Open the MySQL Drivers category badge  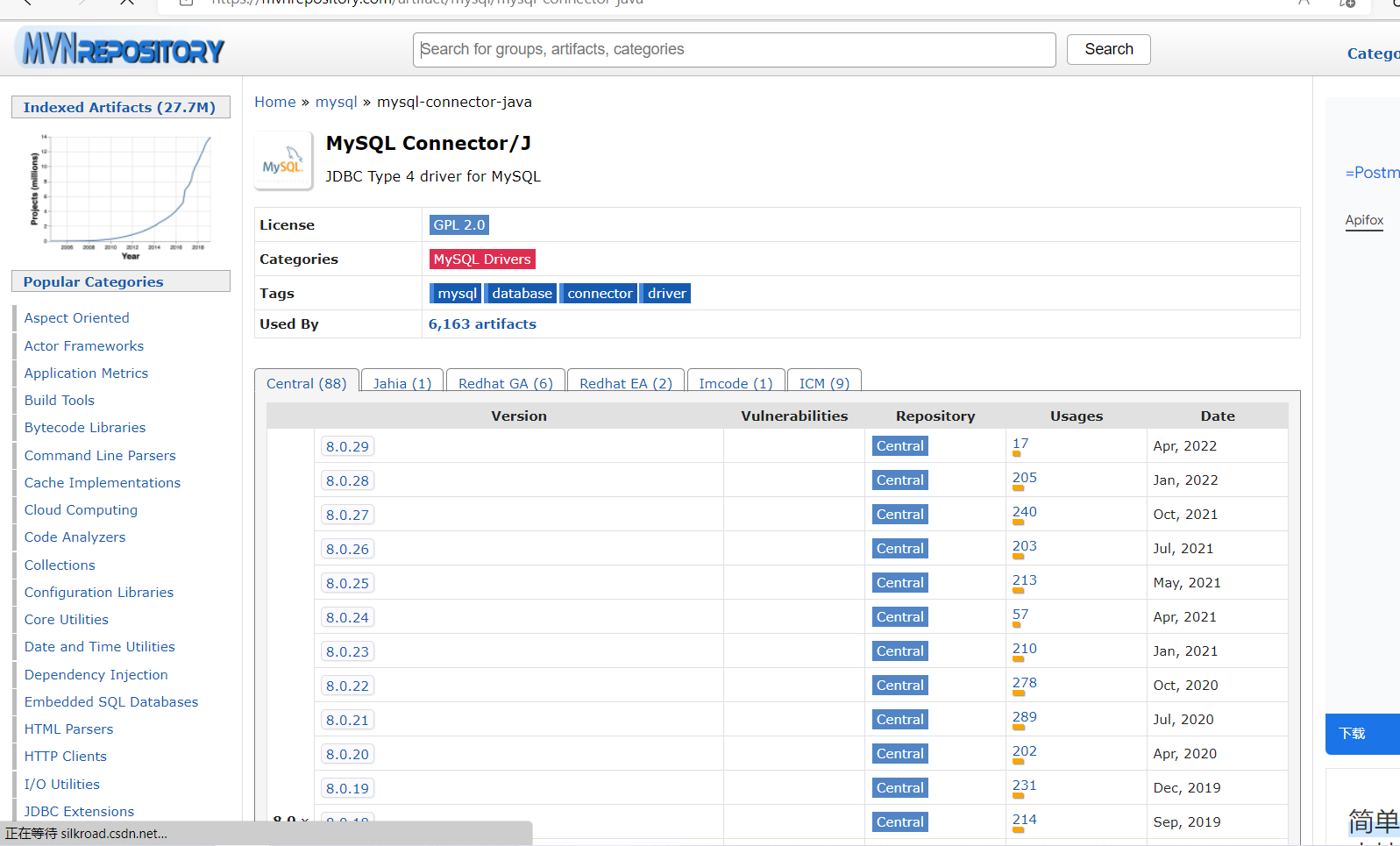click(x=482, y=259)
